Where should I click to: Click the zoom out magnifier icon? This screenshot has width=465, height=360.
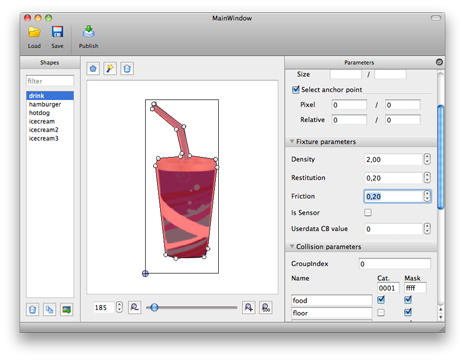click(135, 307)
